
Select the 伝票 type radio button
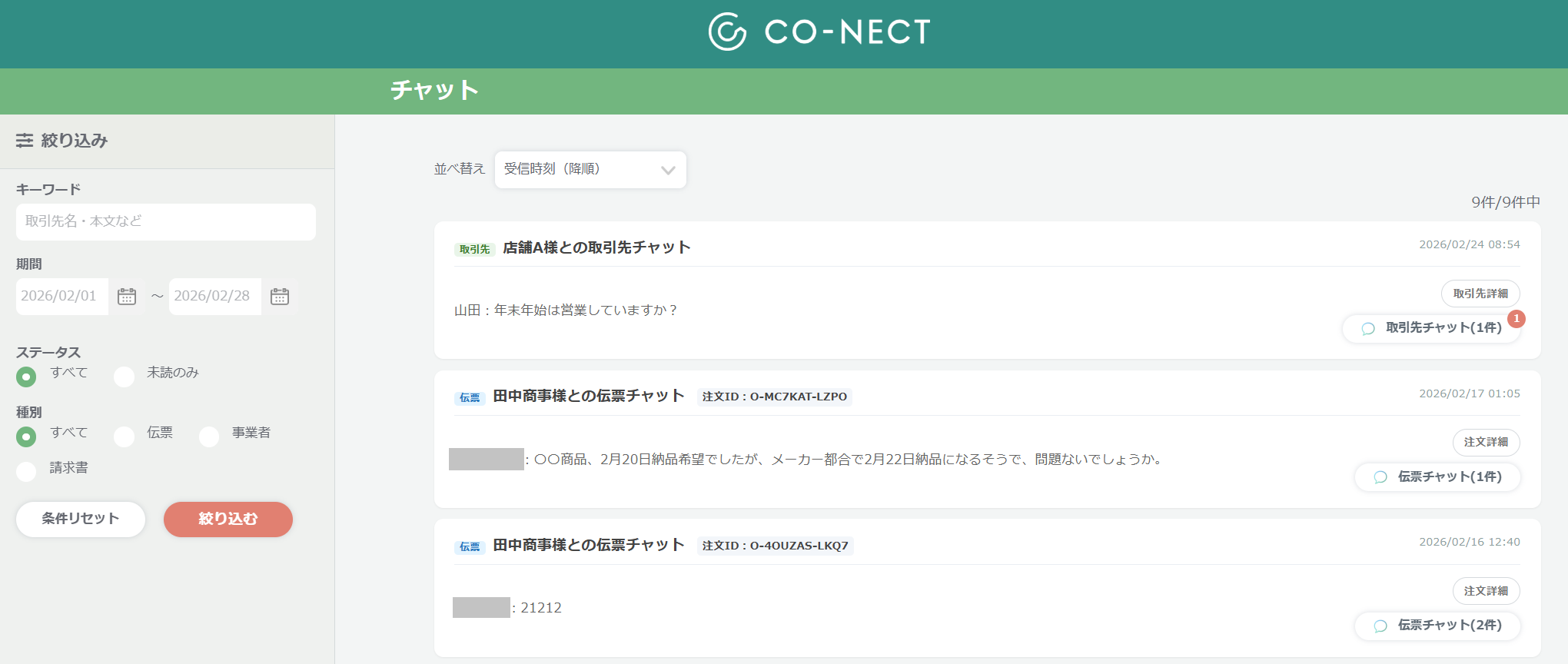[x=125, y=437]
